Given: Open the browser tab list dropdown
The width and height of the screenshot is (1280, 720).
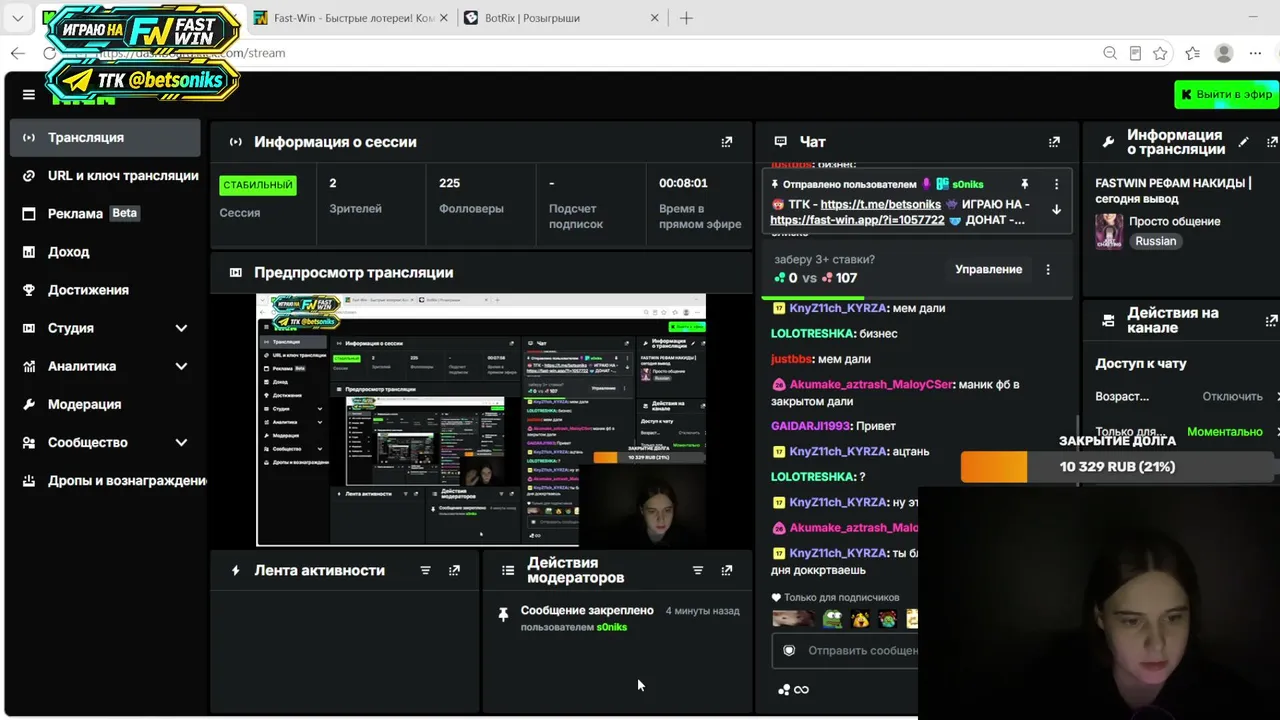Looking at the screenshot, I should (18, 18).
